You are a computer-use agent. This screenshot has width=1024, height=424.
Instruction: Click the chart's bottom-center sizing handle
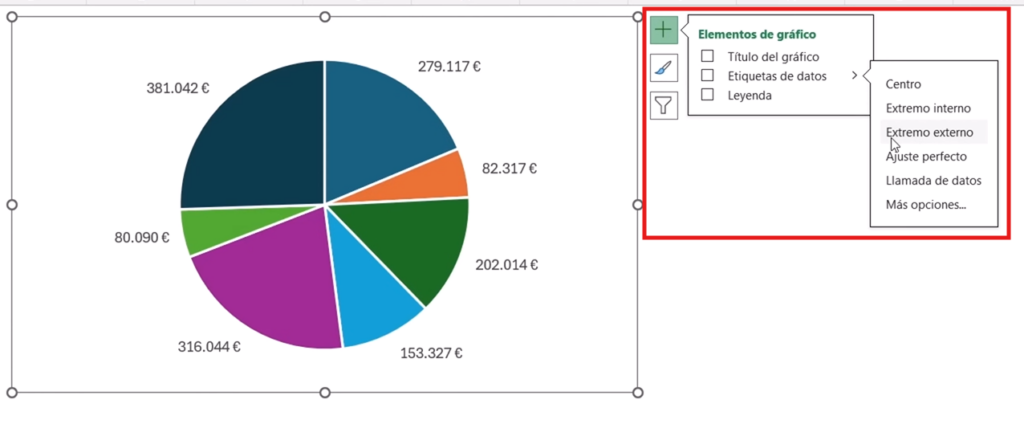(x=325, y=393)
